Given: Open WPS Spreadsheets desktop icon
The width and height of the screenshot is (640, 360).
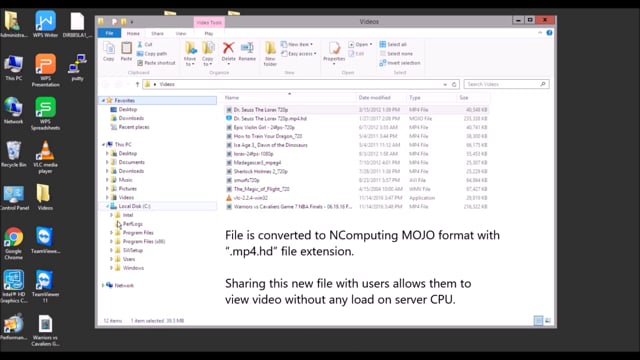Looking at the screenshot, I should click(45, 114).
